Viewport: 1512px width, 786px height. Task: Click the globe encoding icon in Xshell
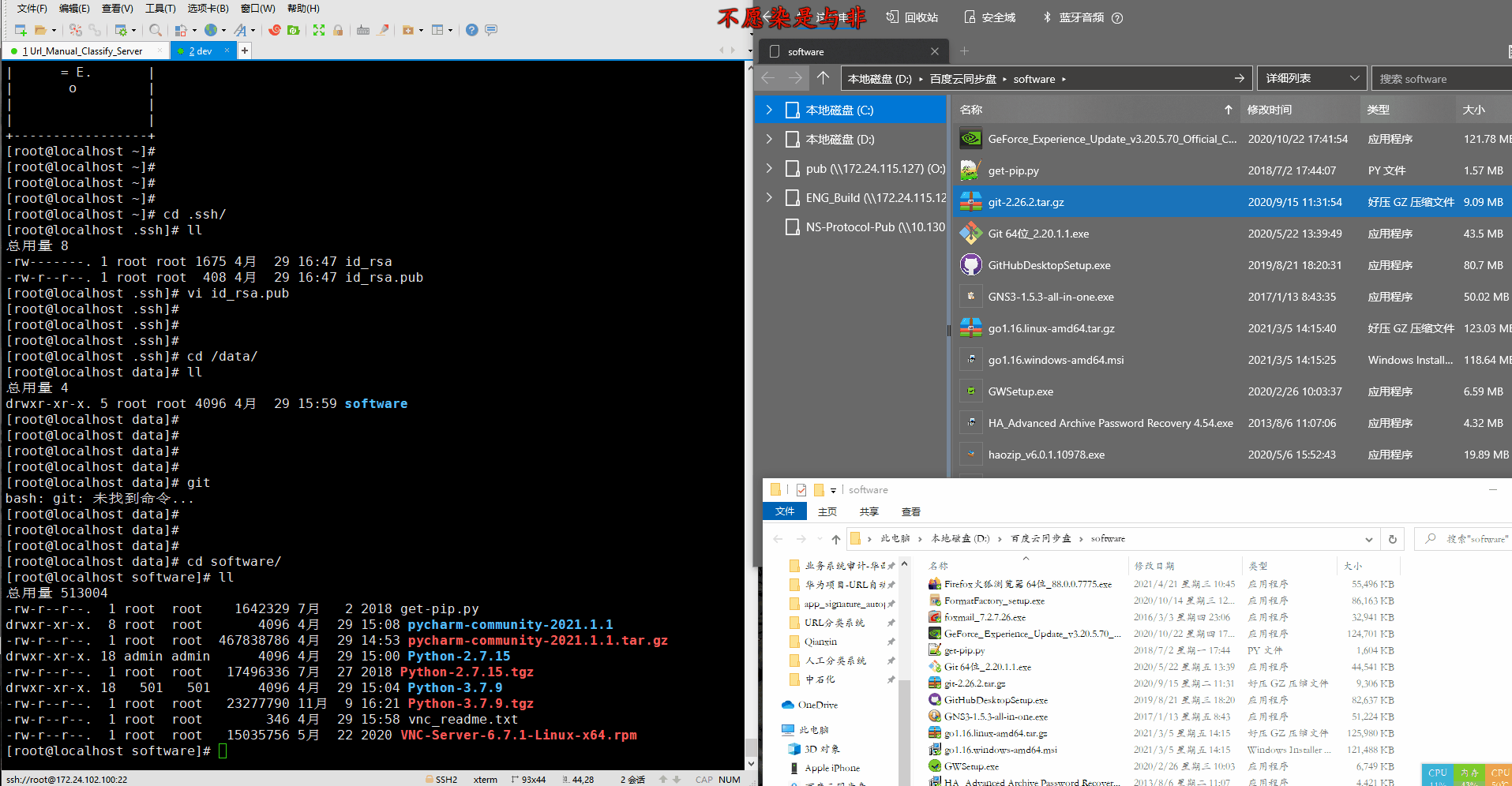(211, 30)
